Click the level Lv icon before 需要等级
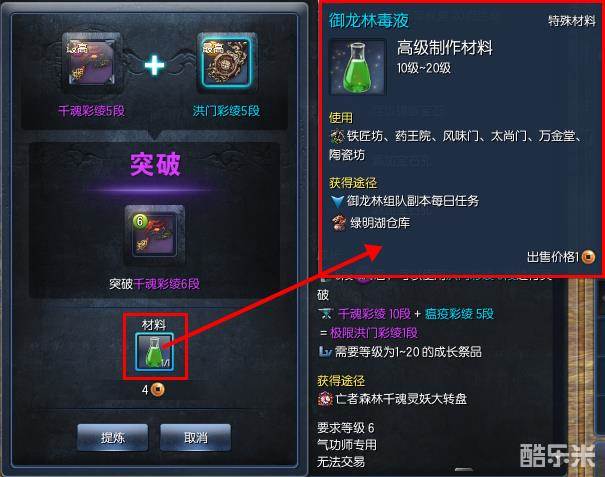The width and height of the screenshot is (605, 477). [x=325, y=352]
